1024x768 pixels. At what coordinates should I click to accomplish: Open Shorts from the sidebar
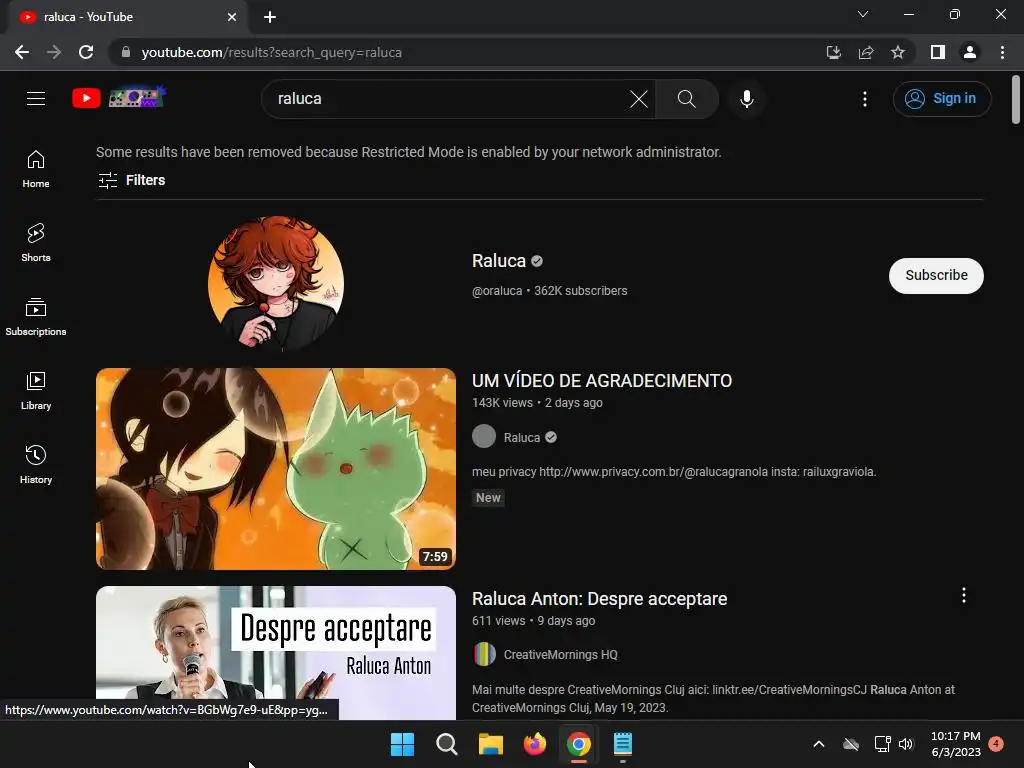click(x=36, y=243)
